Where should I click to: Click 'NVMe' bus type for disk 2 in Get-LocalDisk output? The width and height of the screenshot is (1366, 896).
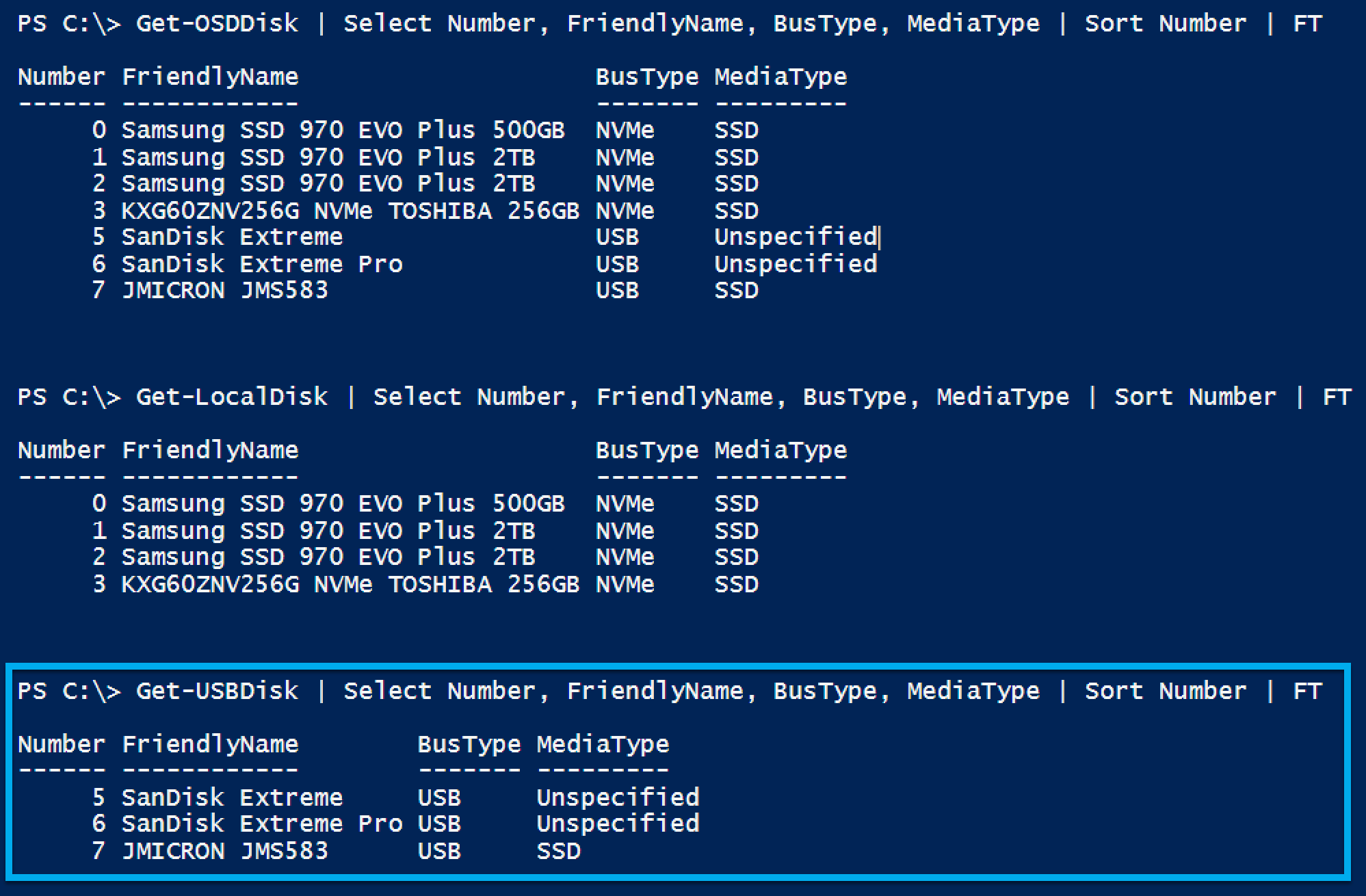pos(625,557)
